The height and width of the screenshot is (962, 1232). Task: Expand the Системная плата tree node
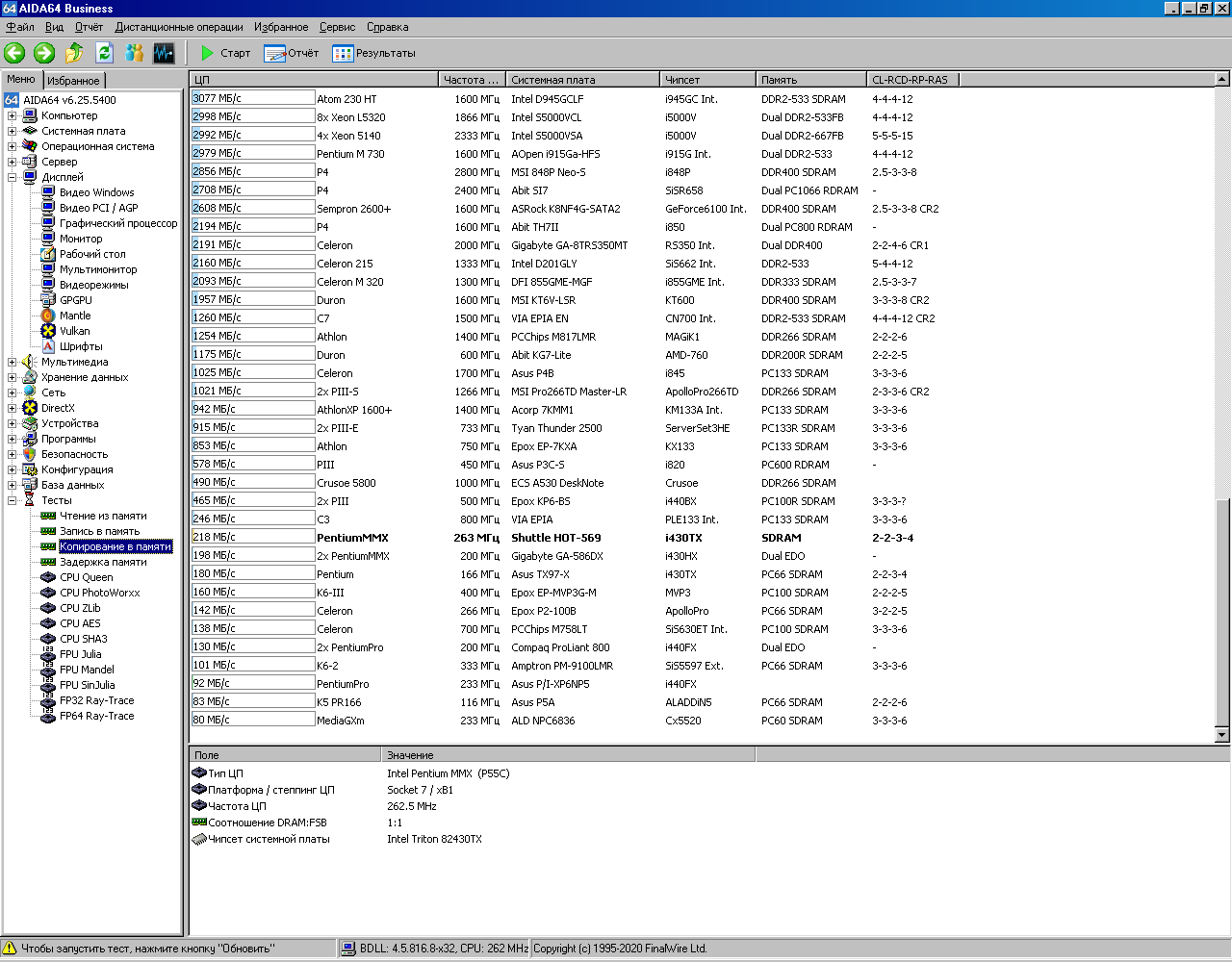point(12,131)
